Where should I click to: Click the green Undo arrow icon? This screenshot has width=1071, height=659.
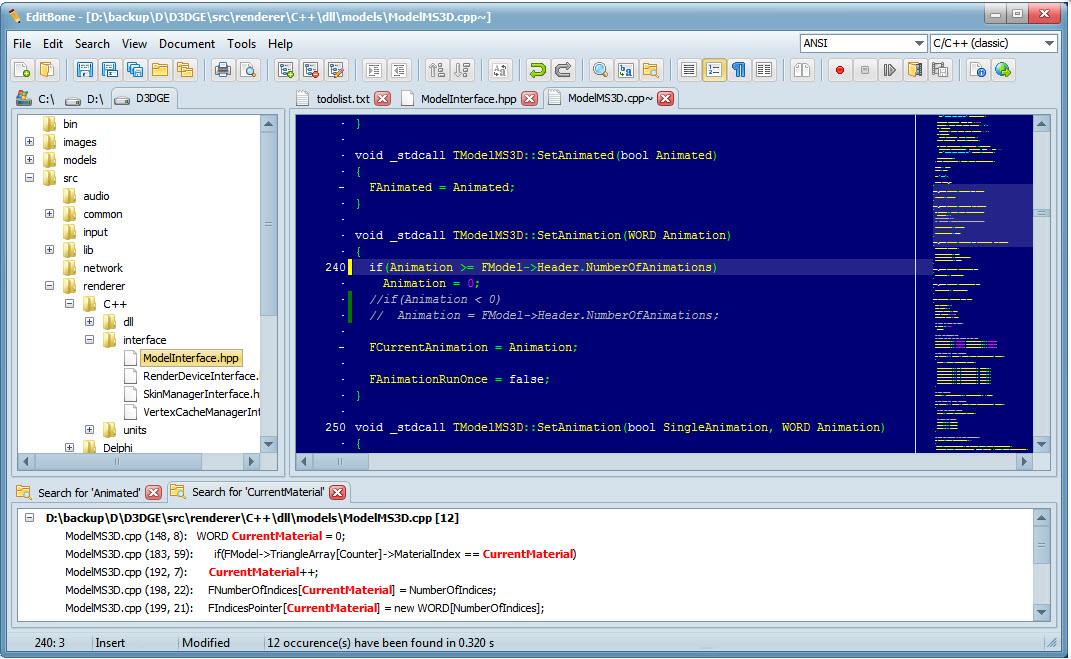click(x=538, y=70)
